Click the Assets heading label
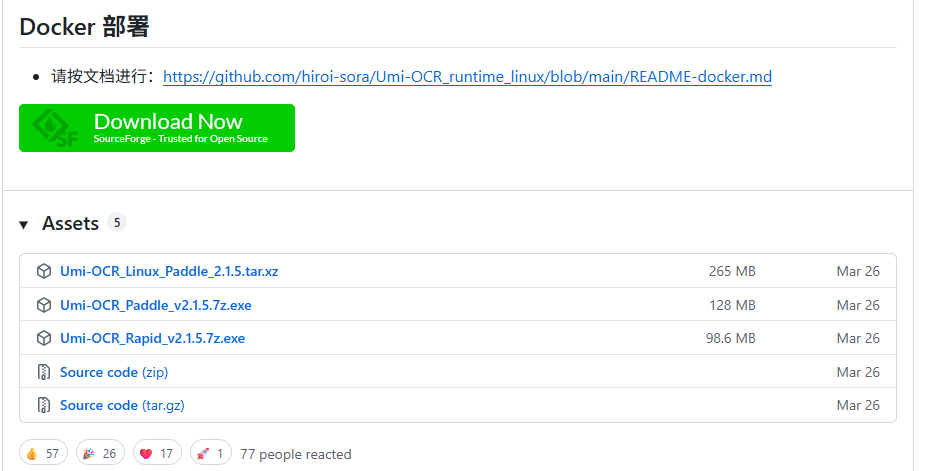928x471 pixels. [70, 224]
